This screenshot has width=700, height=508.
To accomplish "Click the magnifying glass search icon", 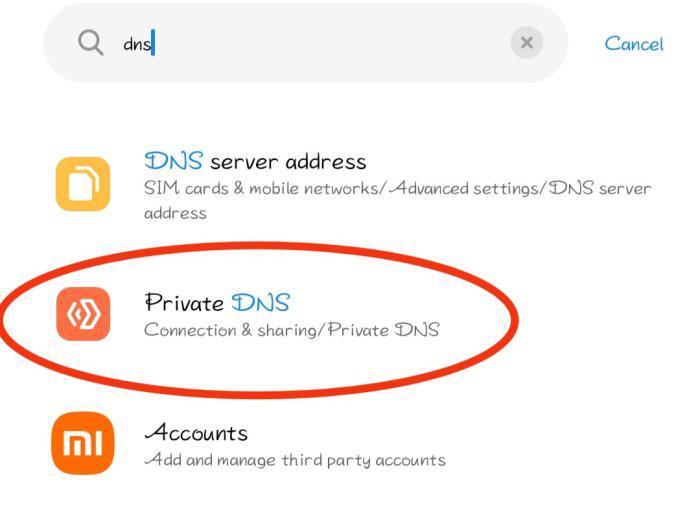I will pyautogui.click(x=91, y=43).
